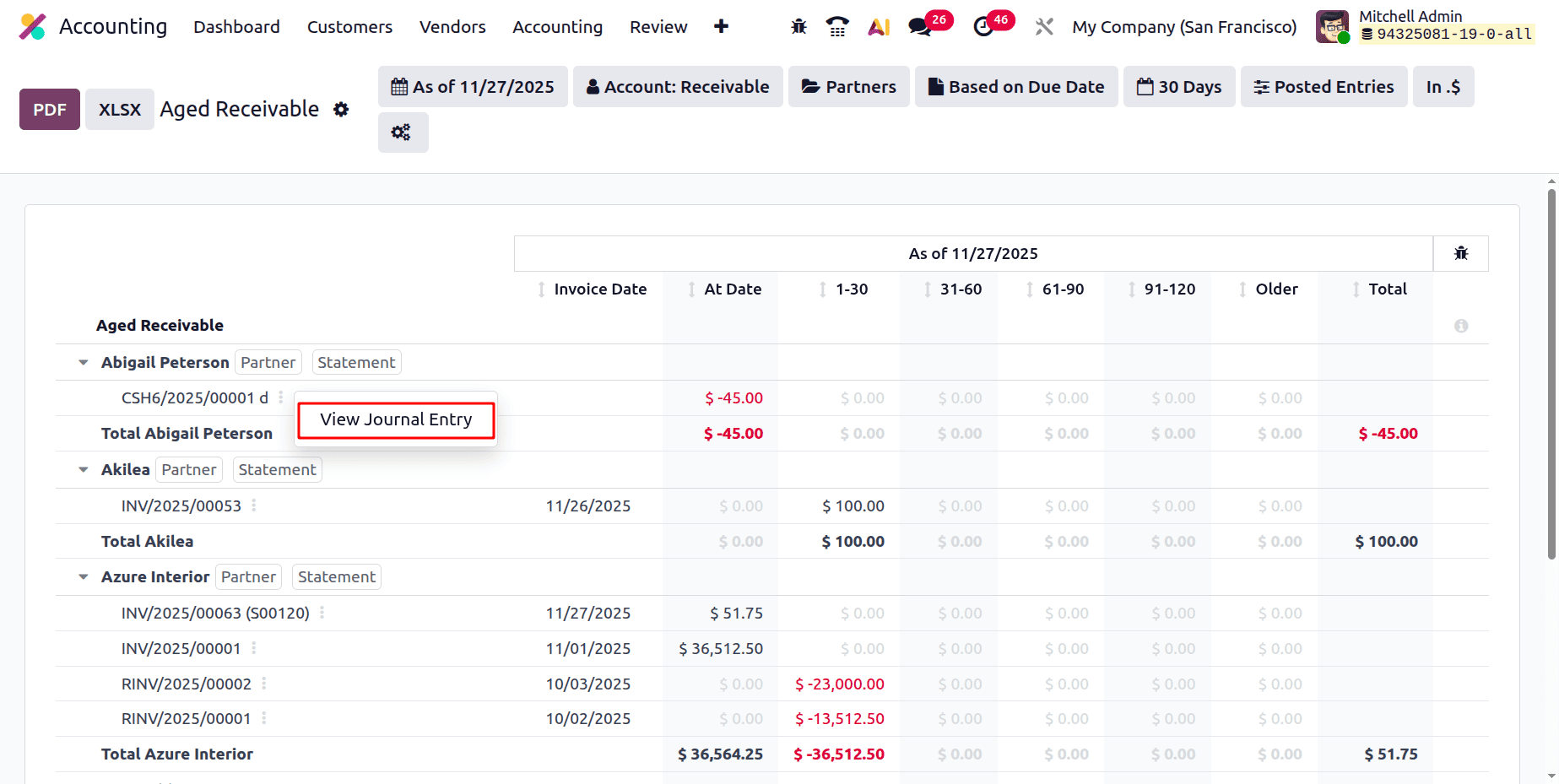Click the info icon on Aged Receivable row
This screenshot has width=1559, height=784.
click(x=1461, y=326)
